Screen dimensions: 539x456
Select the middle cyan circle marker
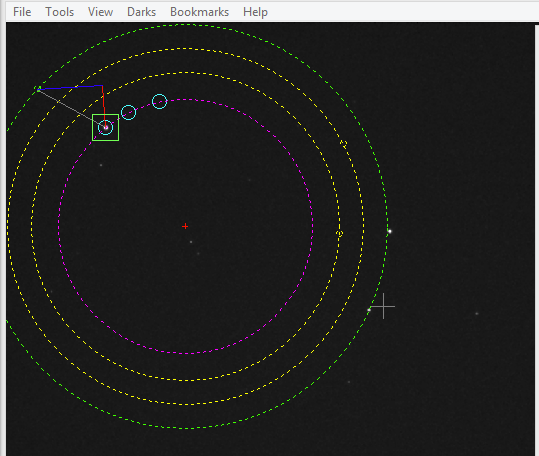pos(129,113)
